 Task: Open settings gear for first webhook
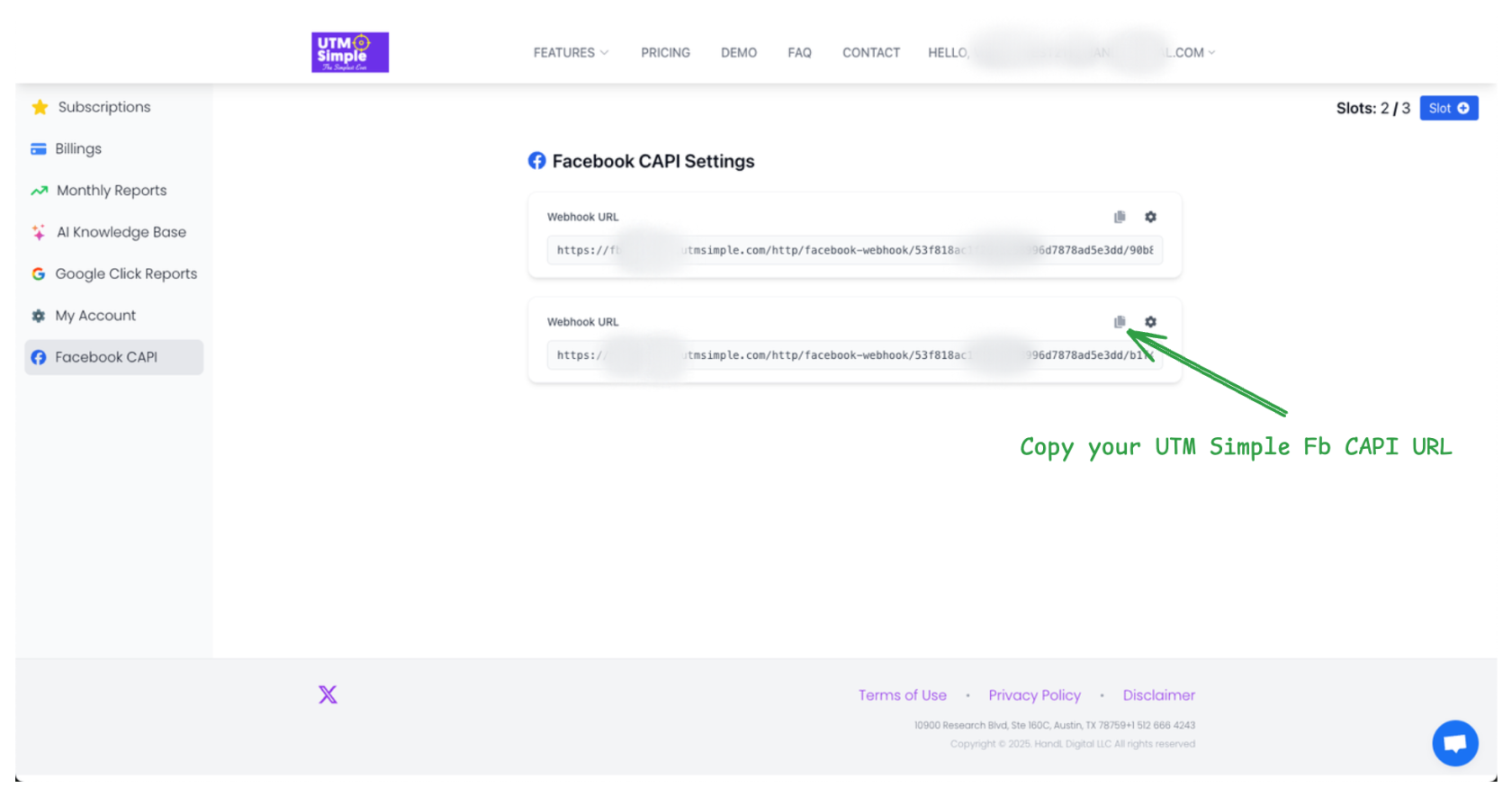tap(1150, 217)
